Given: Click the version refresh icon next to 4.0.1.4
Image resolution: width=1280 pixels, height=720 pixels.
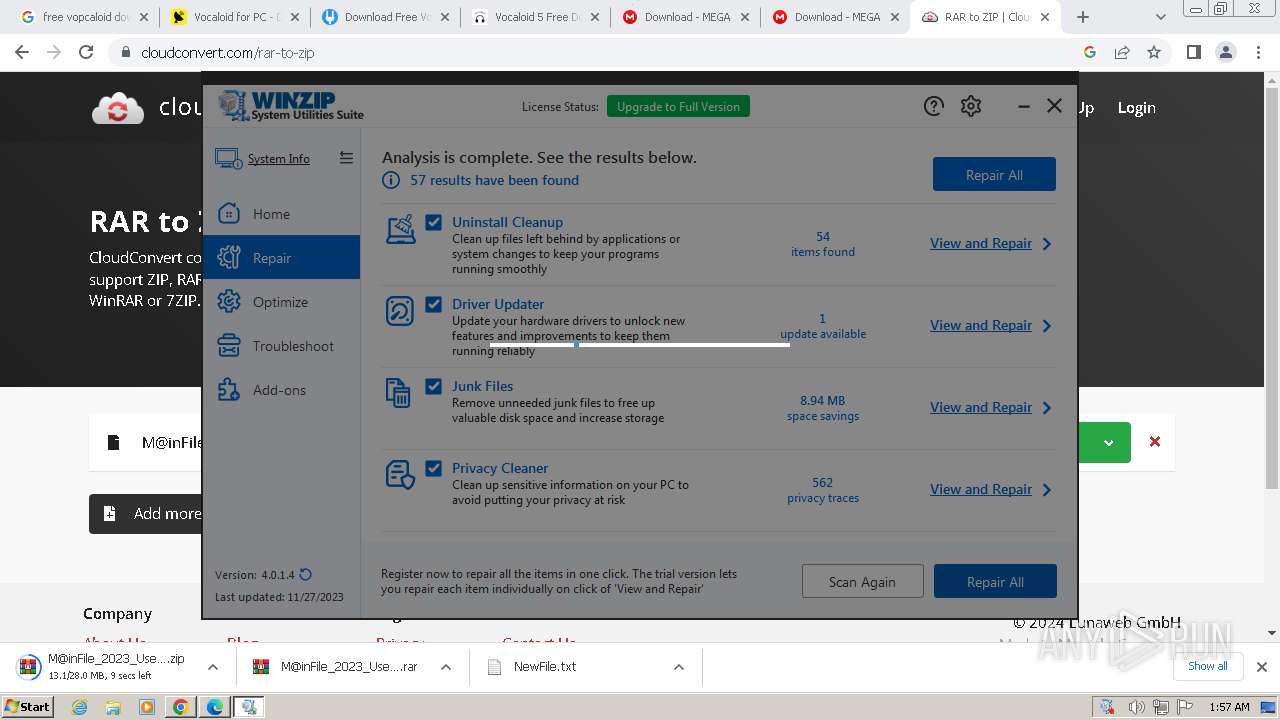Looking at the screenshot, I should (306, 574).
